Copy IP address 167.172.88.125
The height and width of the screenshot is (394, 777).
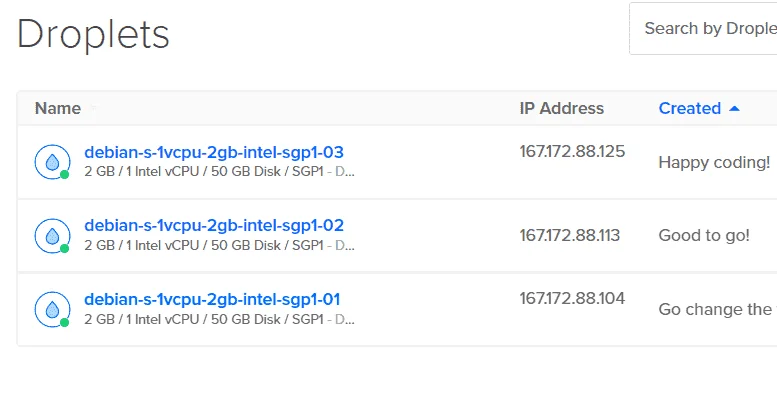pos(572,151)
